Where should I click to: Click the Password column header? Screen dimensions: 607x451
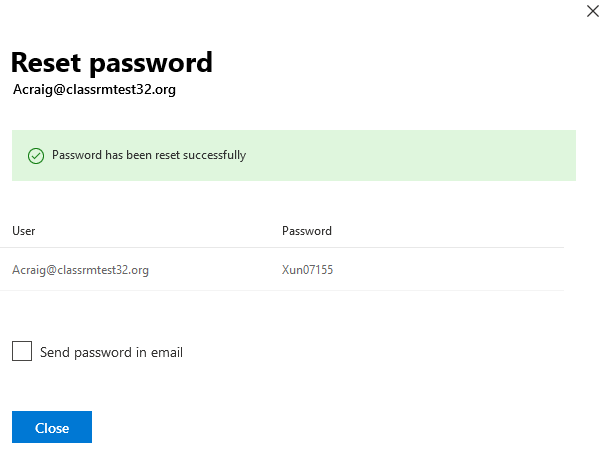(306, 231)
